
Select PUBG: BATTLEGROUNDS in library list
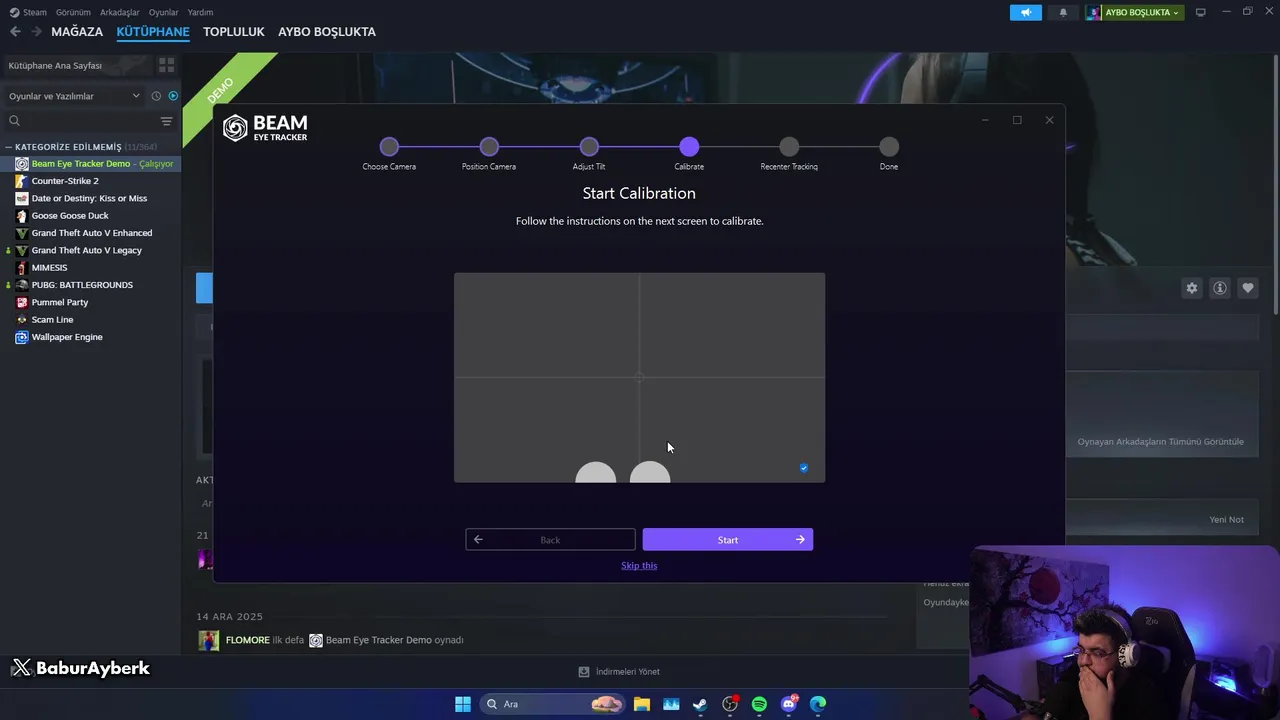click(82, 285)
